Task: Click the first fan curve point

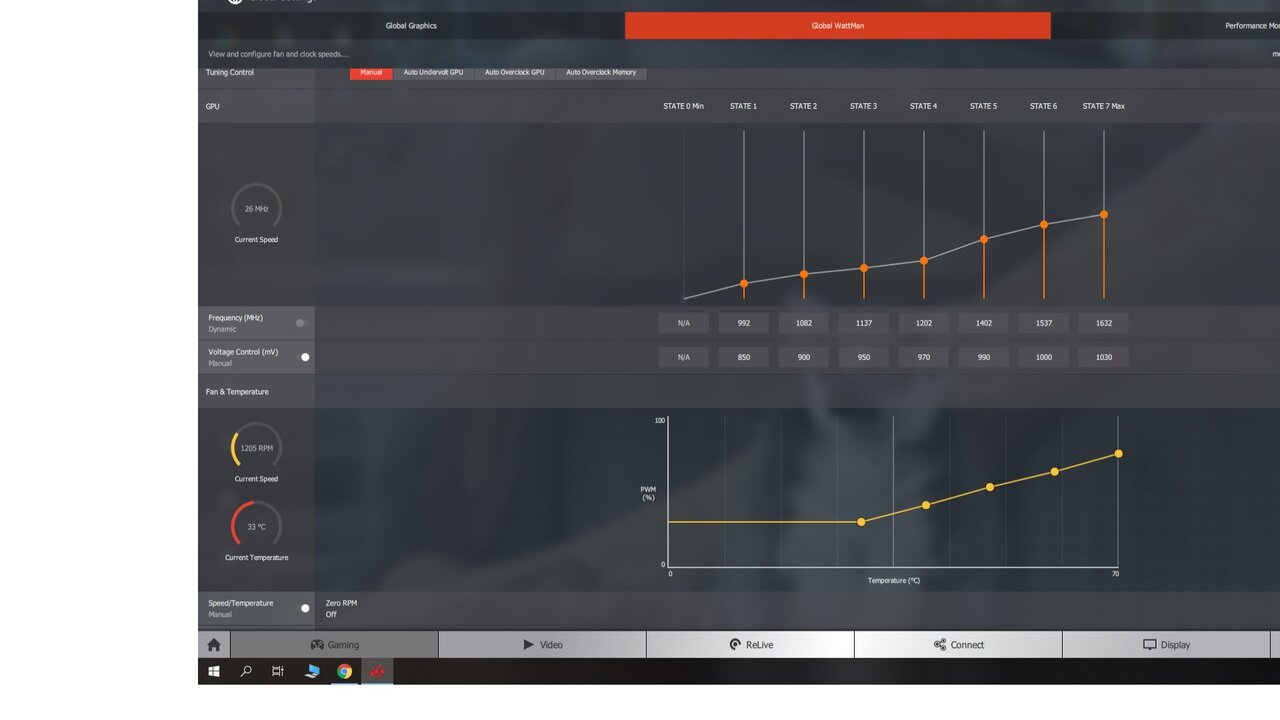Action: (862, 522)
